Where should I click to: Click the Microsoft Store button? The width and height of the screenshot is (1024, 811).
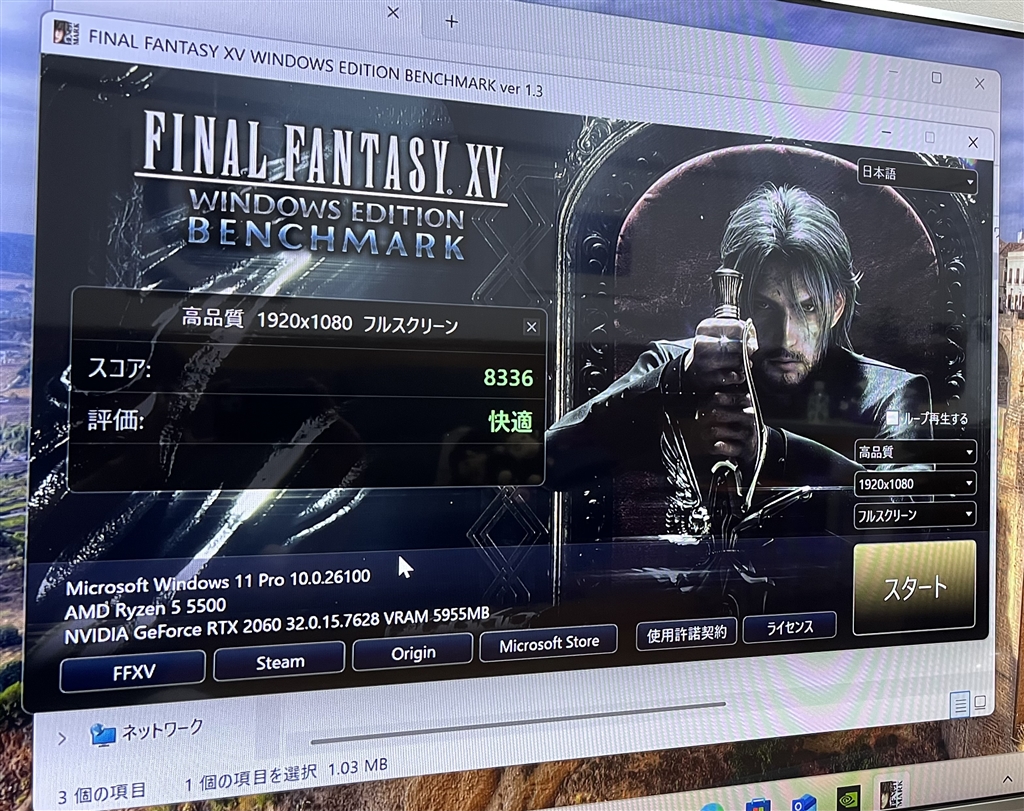point(549,643)
